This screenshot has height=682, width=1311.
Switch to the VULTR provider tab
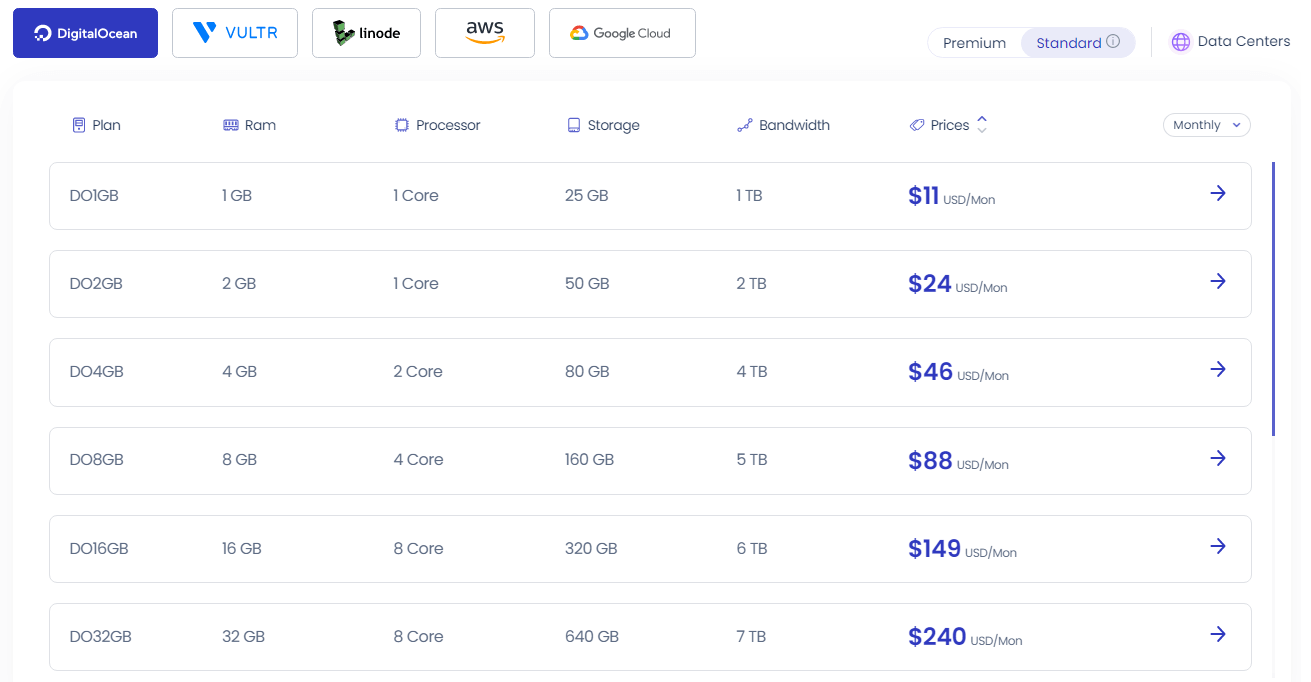click(x=234, y=32)
